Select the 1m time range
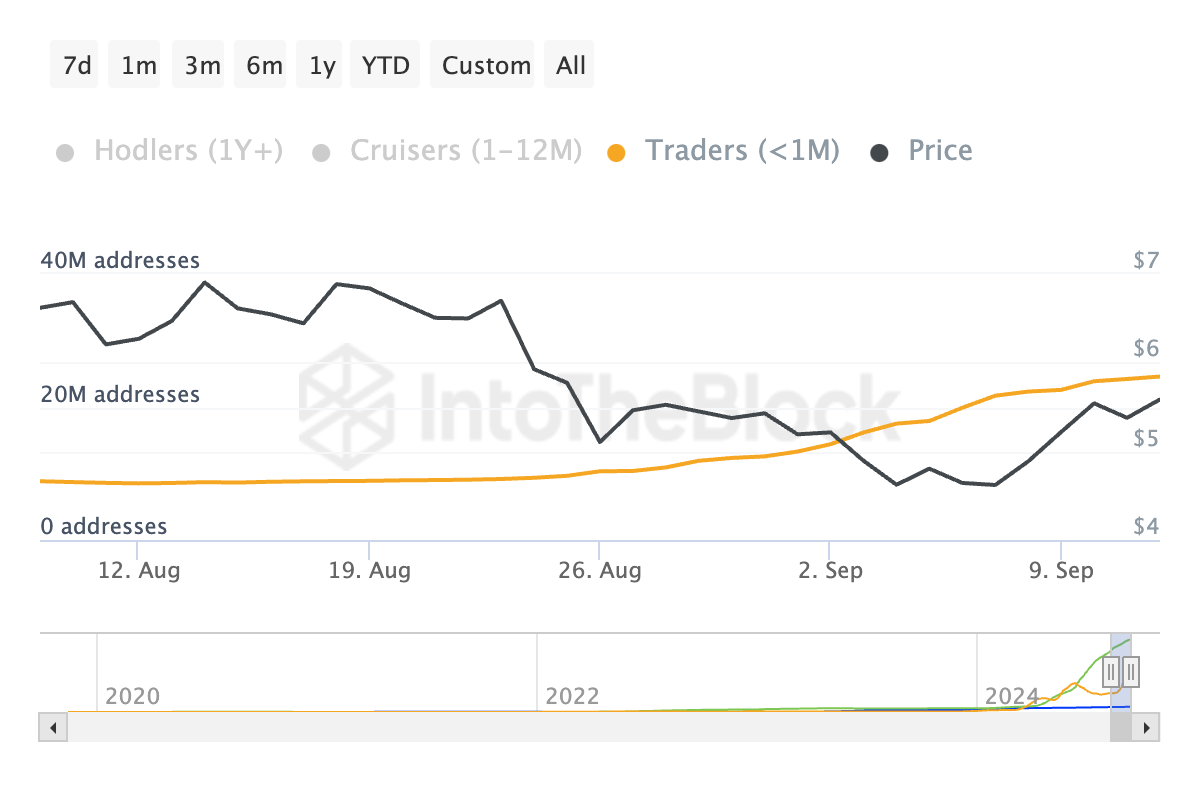Viewport: 1200px width, 800px height. tap(138, 66)
